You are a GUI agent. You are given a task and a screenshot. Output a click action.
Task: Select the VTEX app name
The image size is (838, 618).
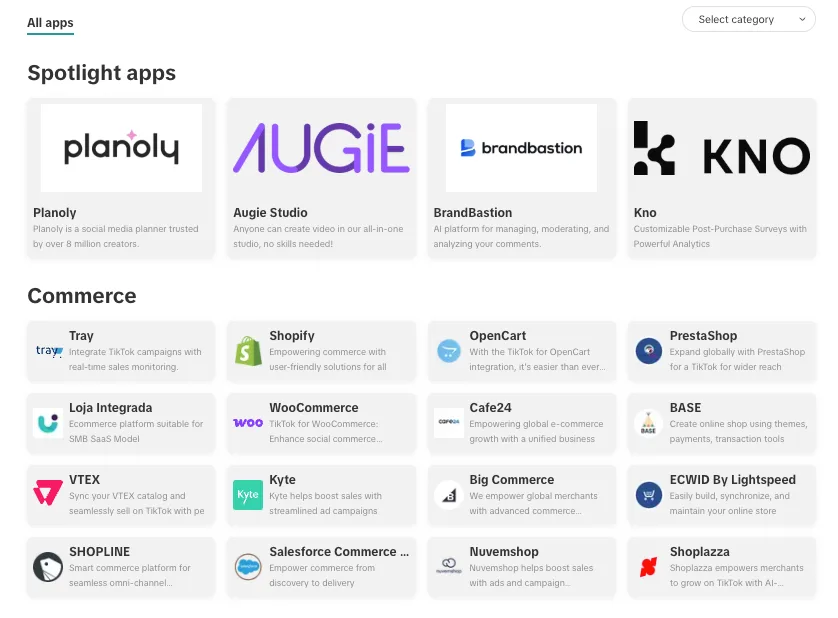point(84,480)
